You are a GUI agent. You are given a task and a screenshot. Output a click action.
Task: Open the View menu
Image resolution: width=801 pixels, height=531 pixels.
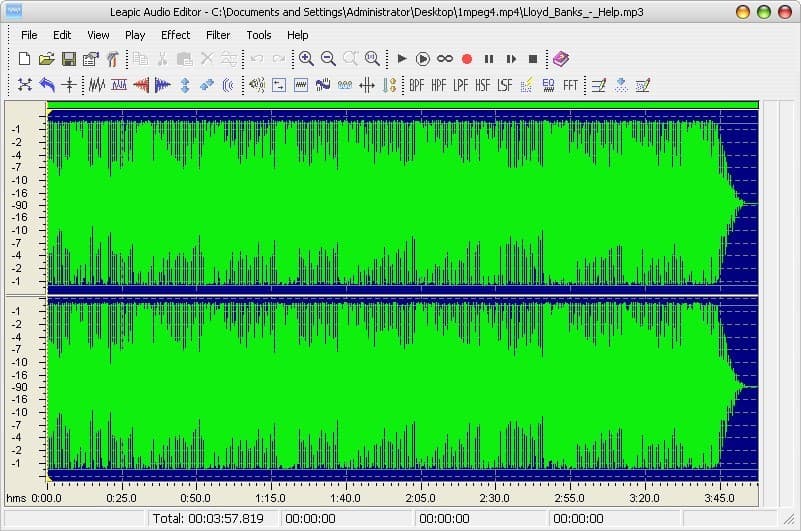click(x=98, y=35)
